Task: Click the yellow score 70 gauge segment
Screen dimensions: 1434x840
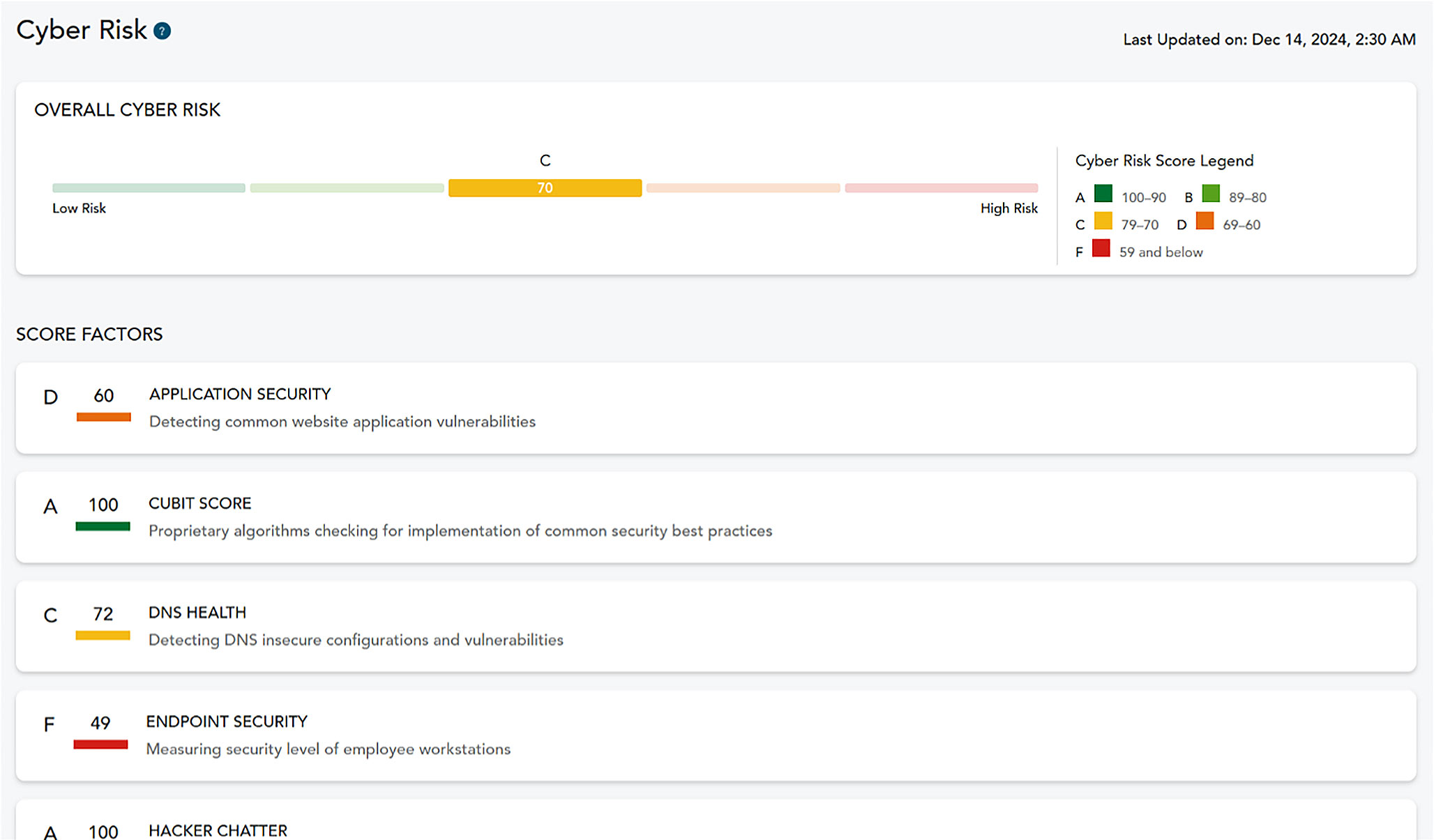Action: [x=545, y=188]
